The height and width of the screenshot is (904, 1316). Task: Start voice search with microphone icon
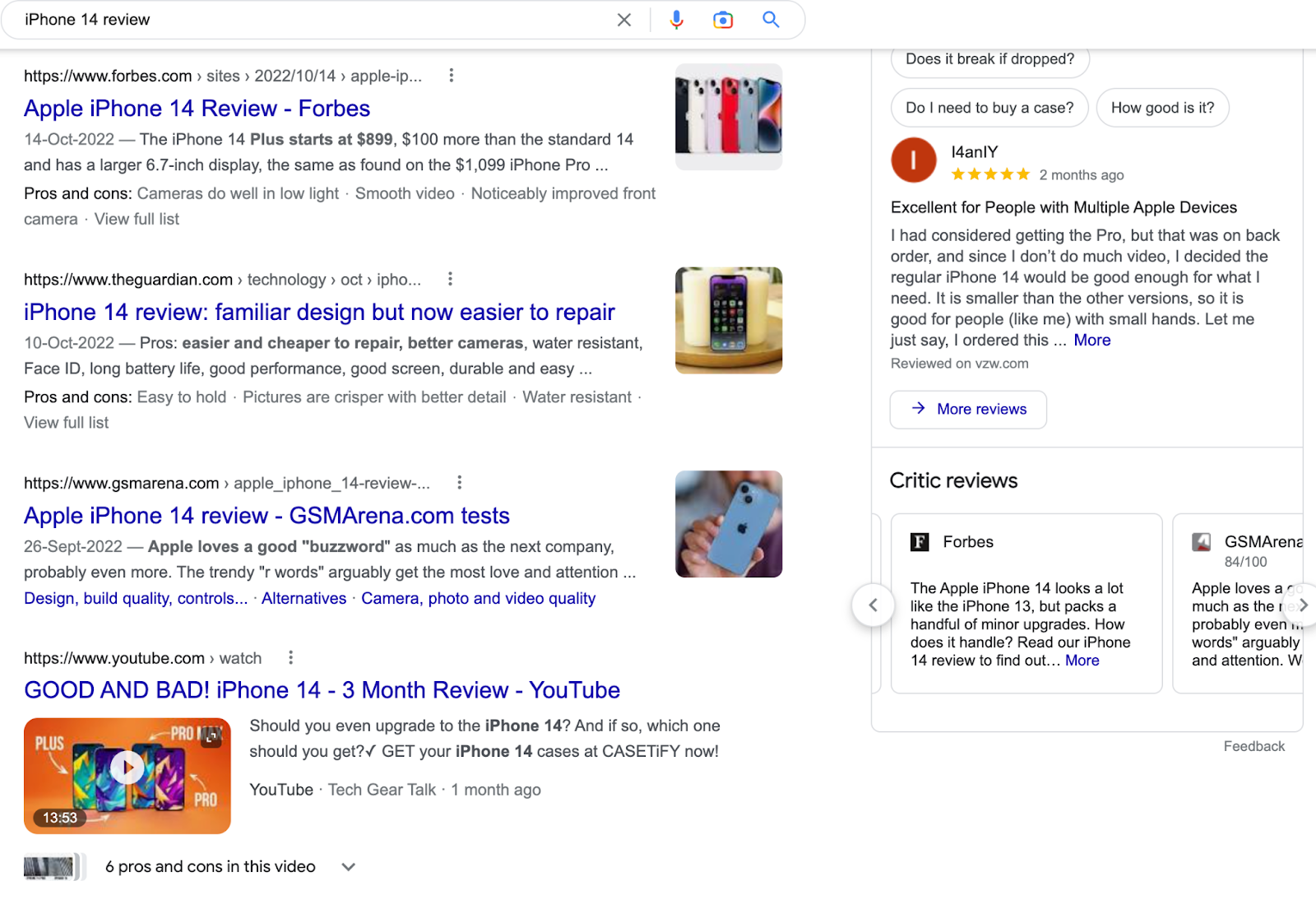(x=676, y=20)
